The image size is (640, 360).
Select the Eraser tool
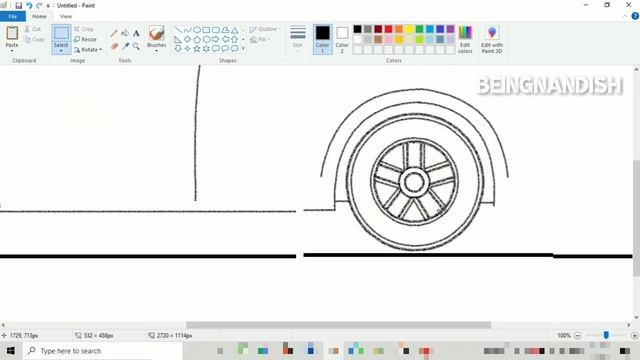[114, 46]
